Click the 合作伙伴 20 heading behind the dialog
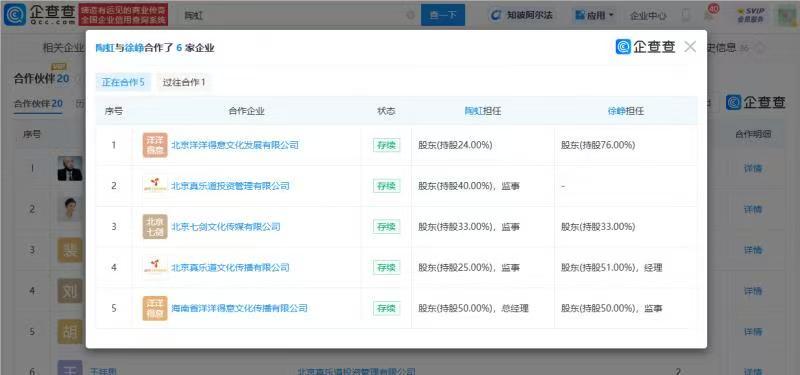The height and width of the screenshot is (375, 800). [x=41, y=78]
